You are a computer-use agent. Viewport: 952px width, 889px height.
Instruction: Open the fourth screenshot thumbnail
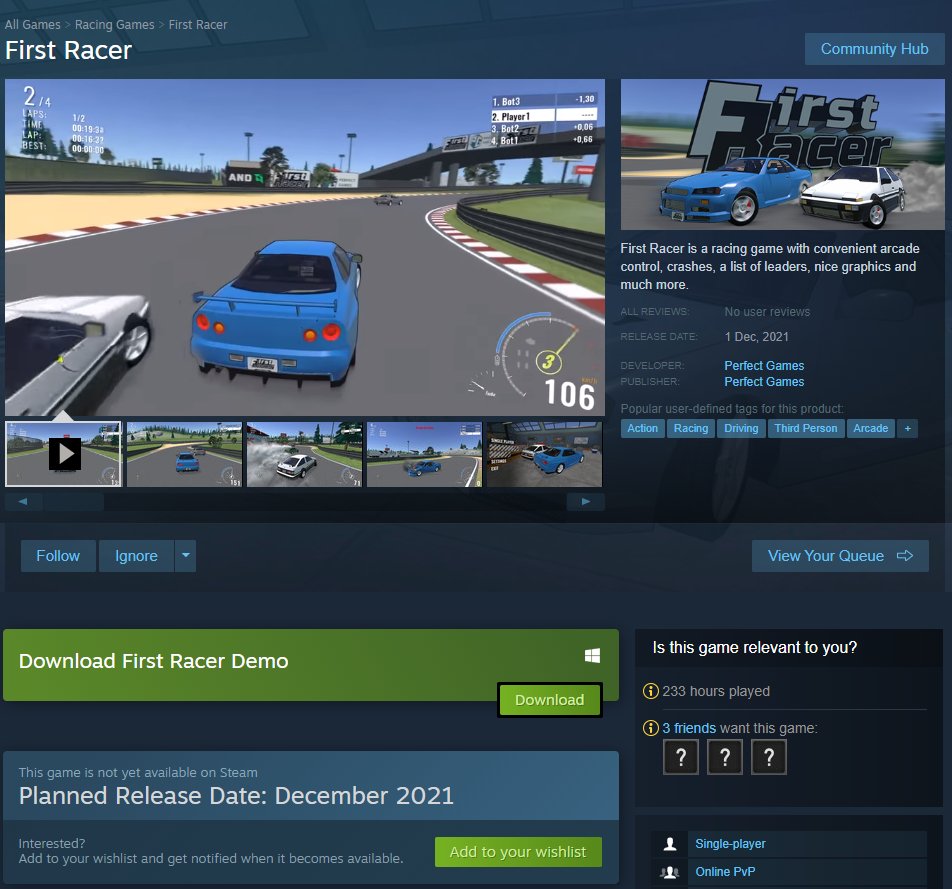click(424, 454)
